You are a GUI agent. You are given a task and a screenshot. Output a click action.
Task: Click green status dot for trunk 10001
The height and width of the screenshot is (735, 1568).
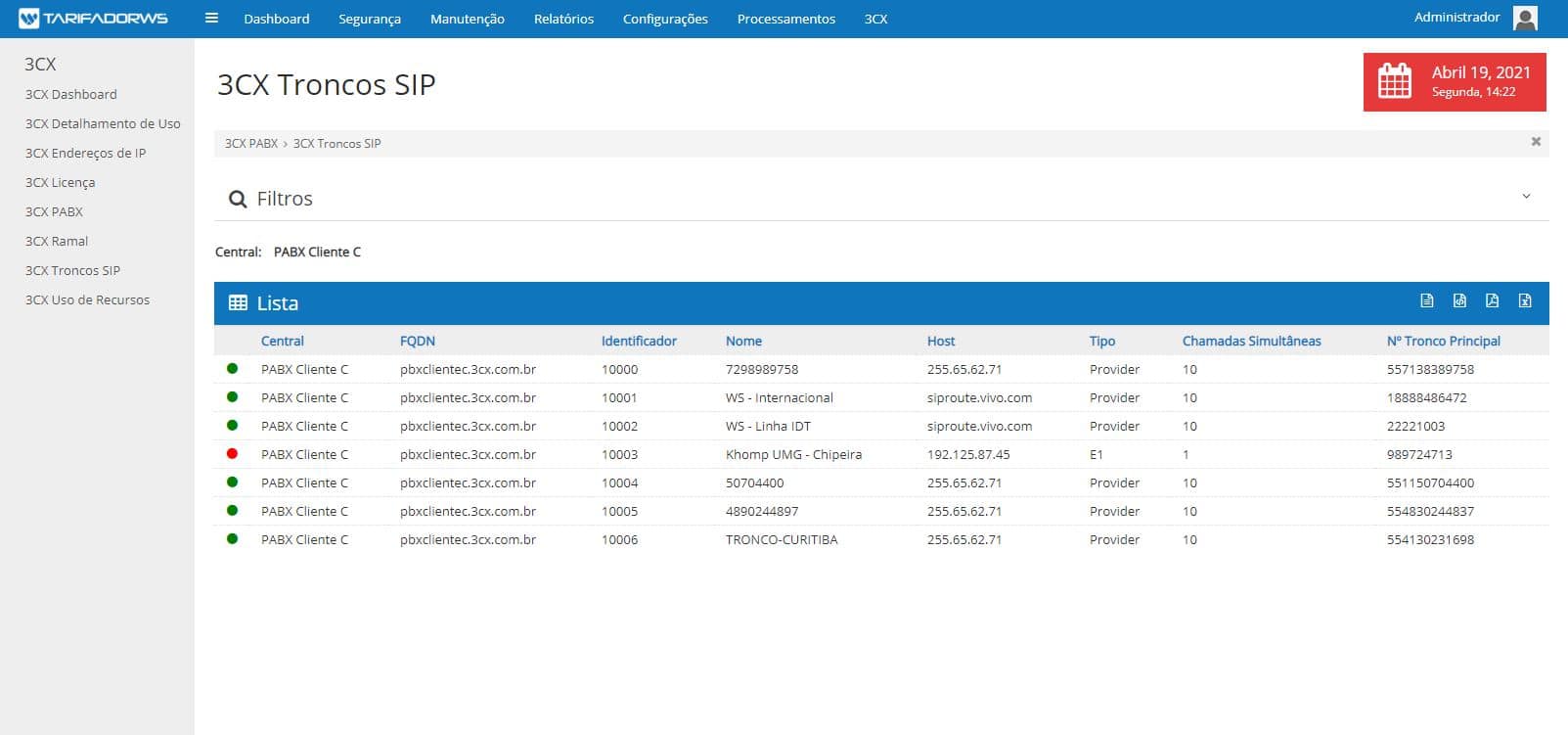tap(232, 397)
